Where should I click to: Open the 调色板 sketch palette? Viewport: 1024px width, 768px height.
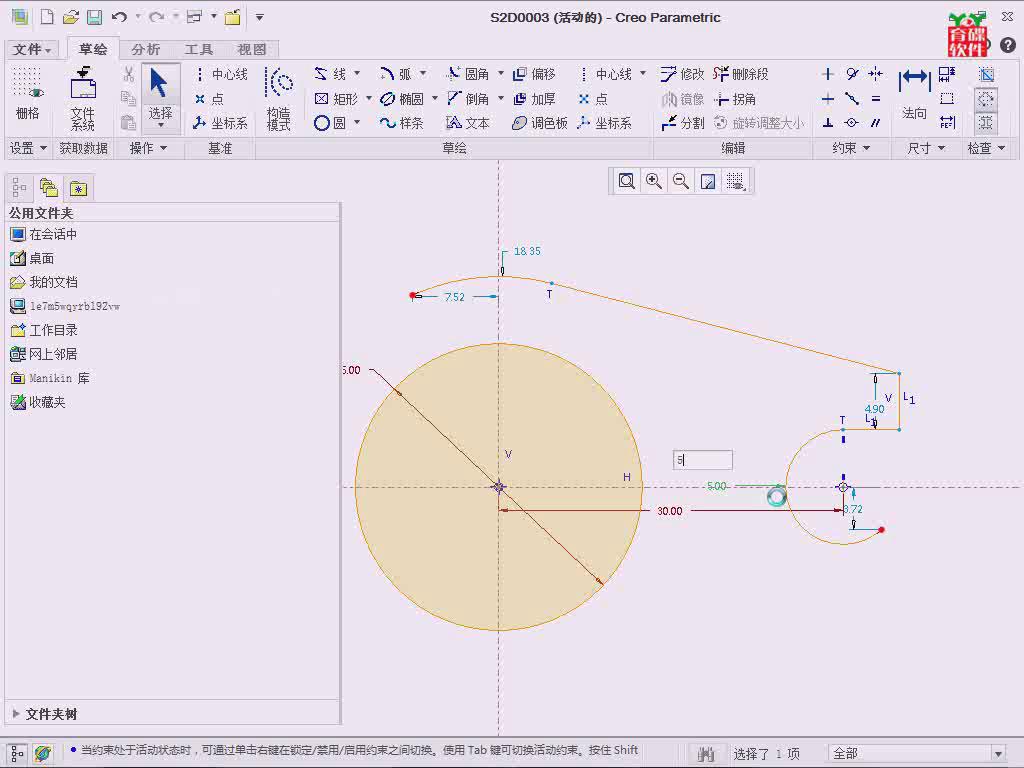pyautogui.click(x=540, y=123)
